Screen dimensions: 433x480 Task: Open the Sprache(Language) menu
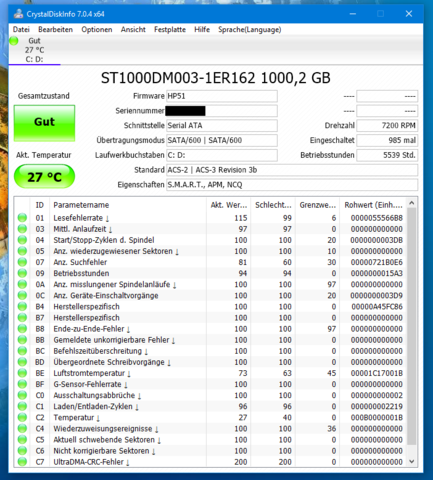[x=250, y=30]
